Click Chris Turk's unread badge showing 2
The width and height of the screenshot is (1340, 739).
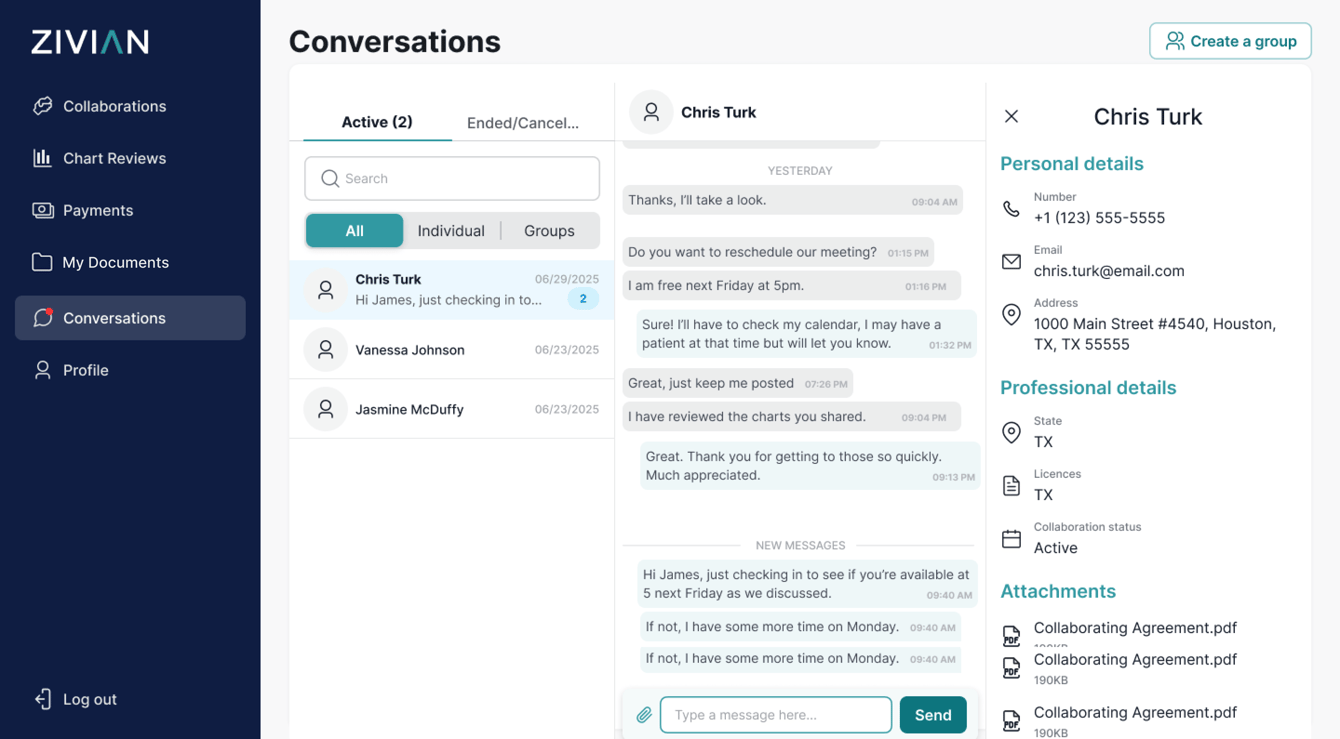click(x=583, y=299)
